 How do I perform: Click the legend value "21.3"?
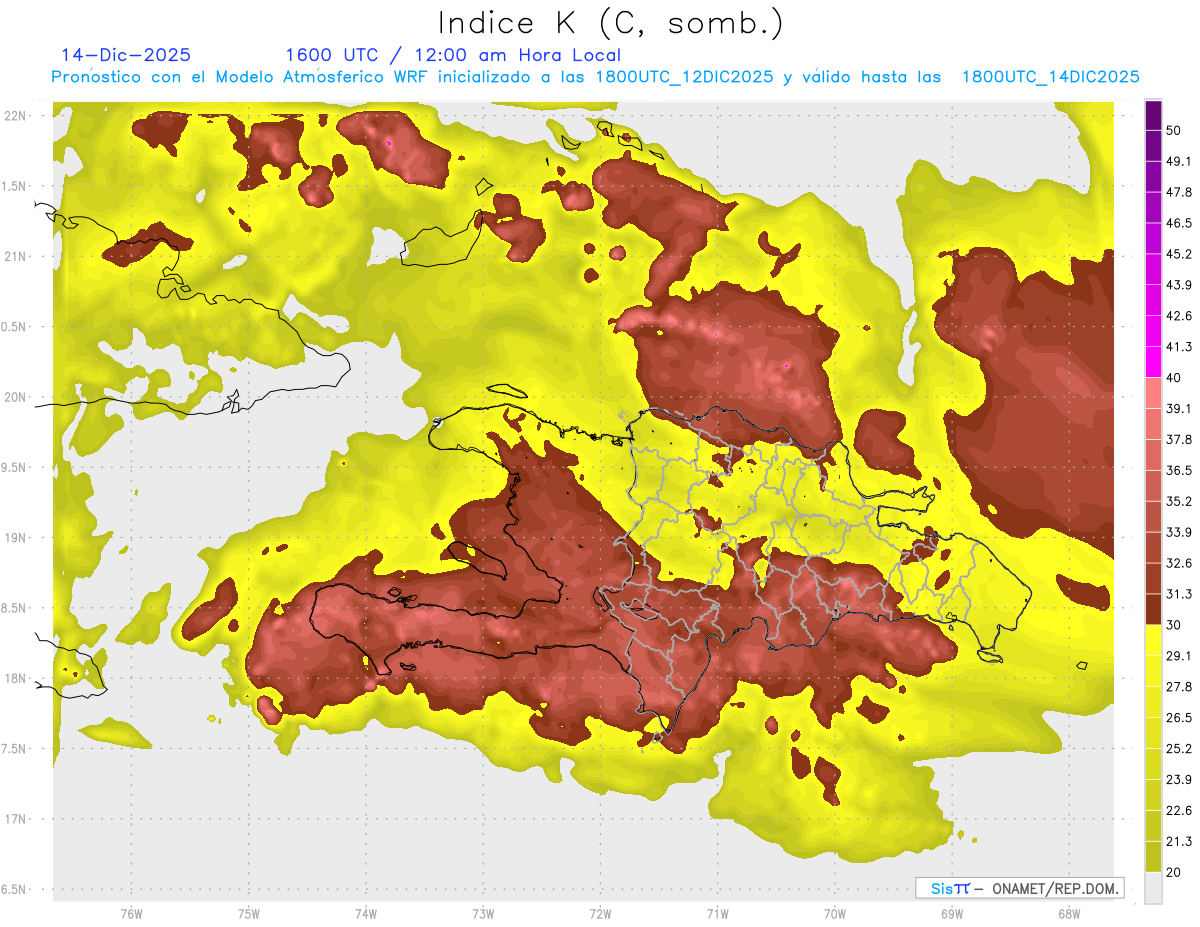point(1178,841)
